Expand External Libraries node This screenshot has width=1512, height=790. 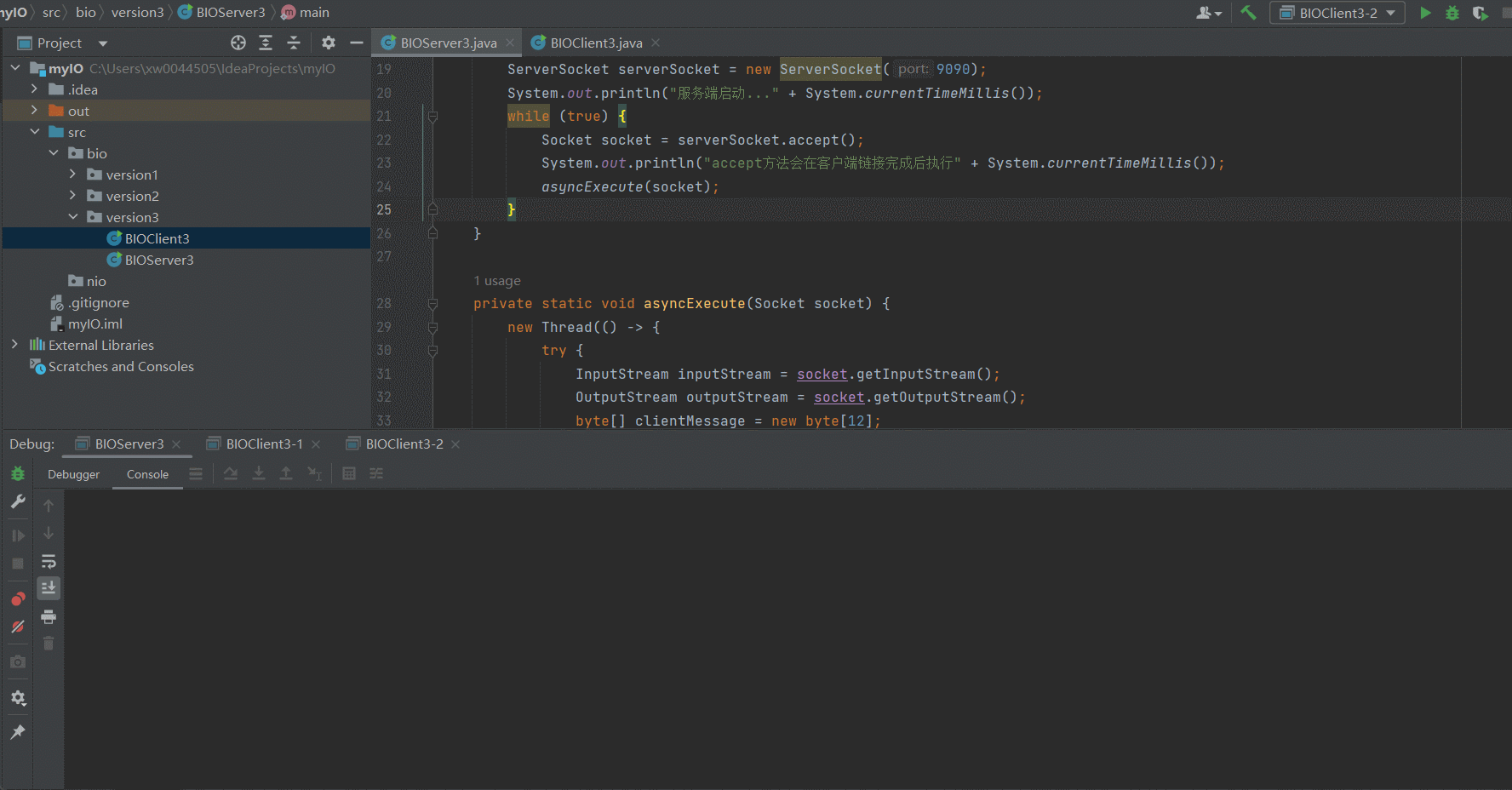pos(14,345)
